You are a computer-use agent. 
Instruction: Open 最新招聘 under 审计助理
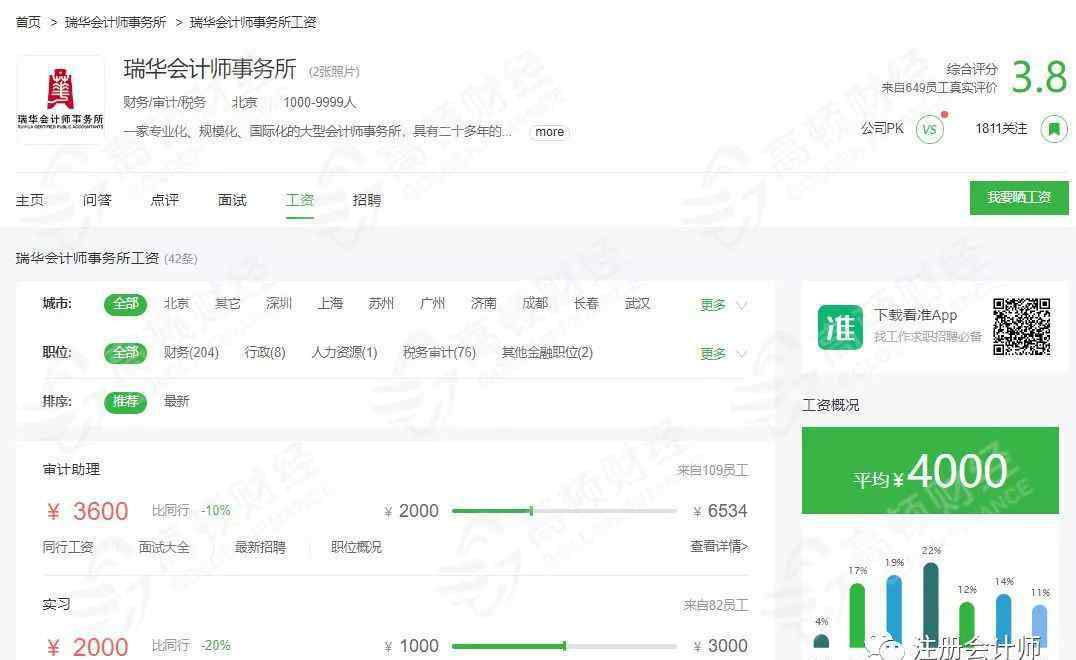click(x=260, y=547)
